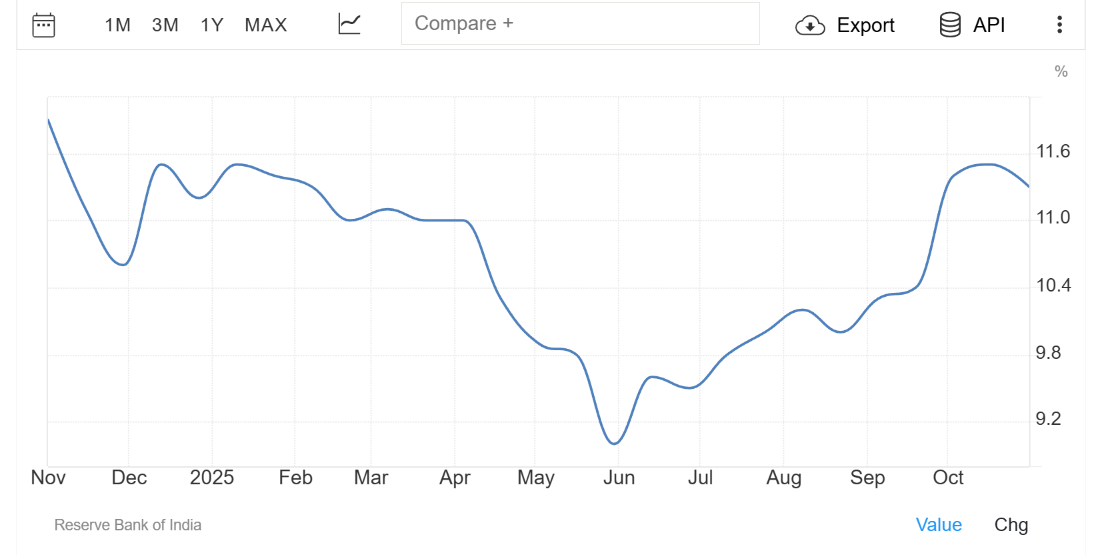Focus the Compare + input field
1094x555 pixels.
pyautogui.click(x=580, y=23)
